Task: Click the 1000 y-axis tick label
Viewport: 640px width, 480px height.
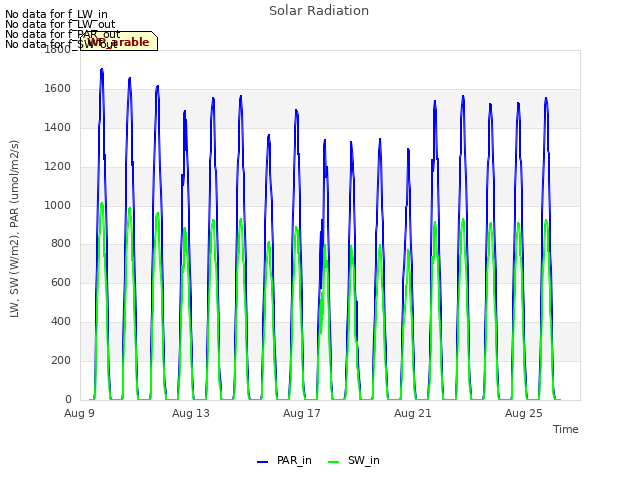Action: 58,205
